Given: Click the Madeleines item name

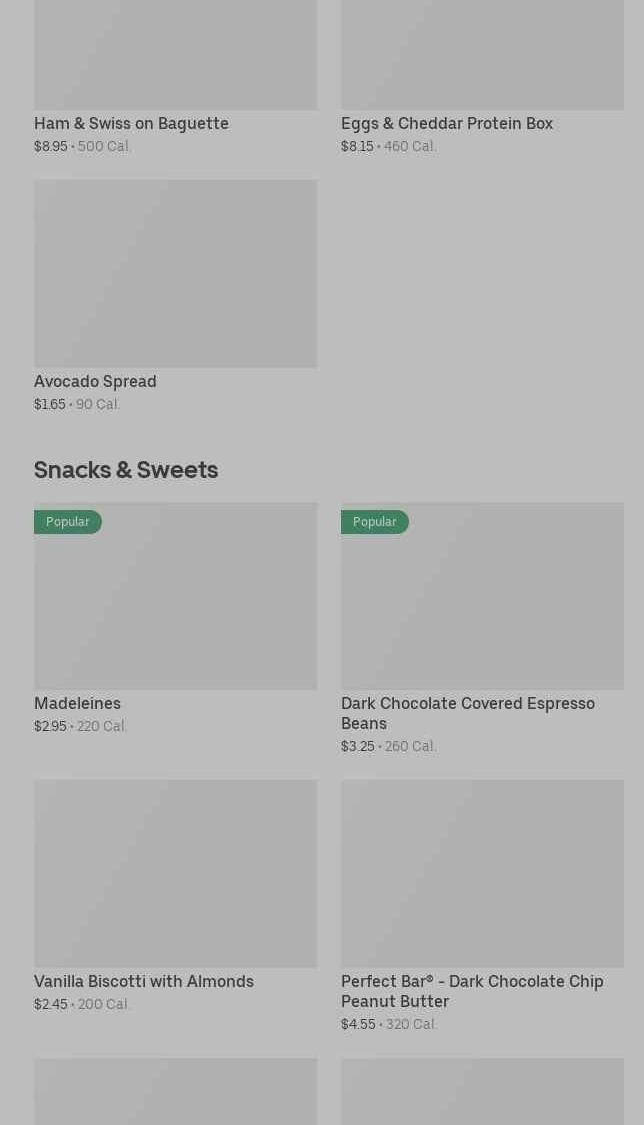Looking at the screenshot, I should click(77, 703).
